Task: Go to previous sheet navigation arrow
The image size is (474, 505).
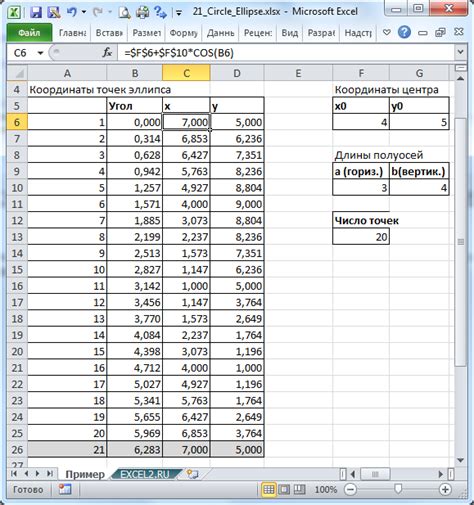Action: pos(26,474)
